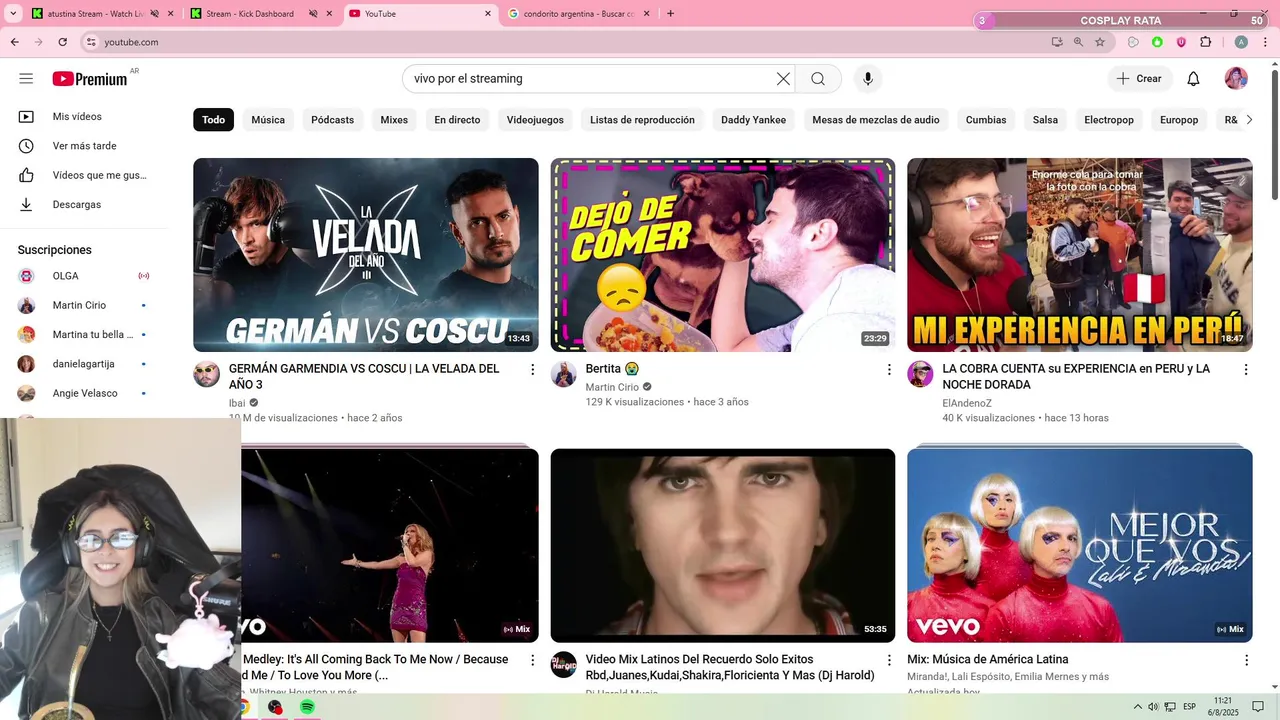Open options for Video Mix Latinos Del Recuerdo
1280x720 pixels.
click(889, 661)
